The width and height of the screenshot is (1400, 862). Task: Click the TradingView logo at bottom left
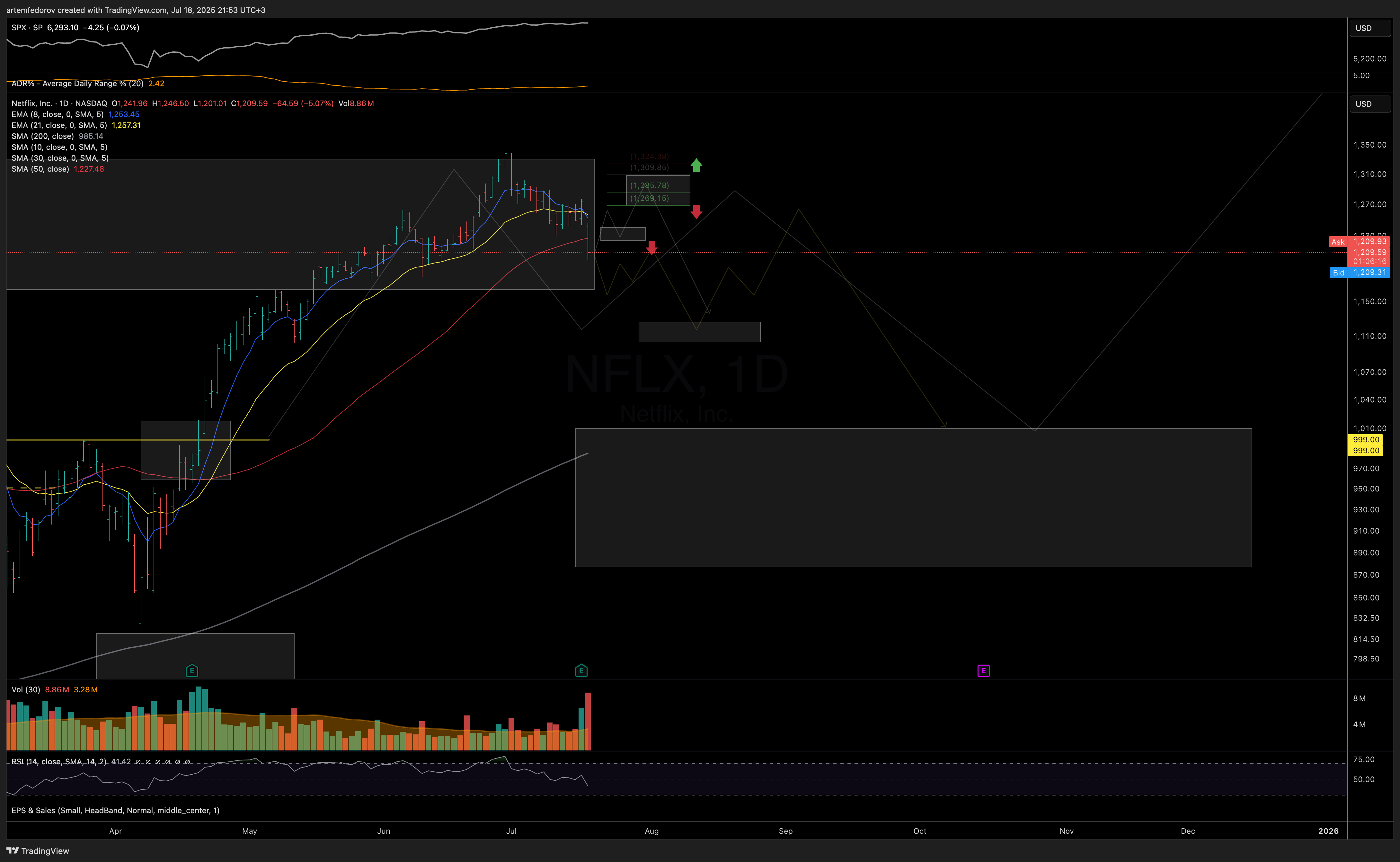(38, 851)
